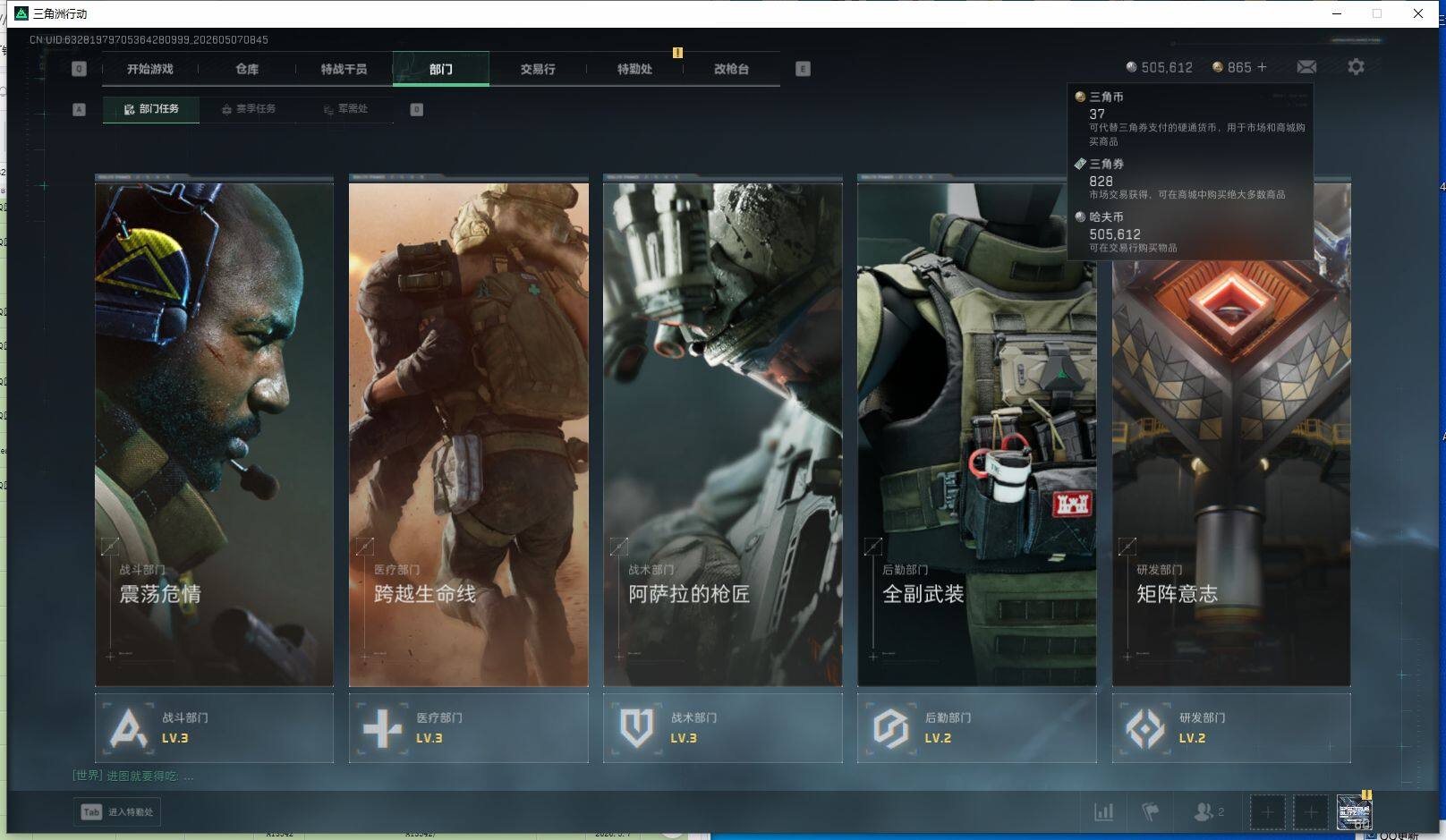The image size is (1446, 840).
Task: Open the 赛季任务 sub-tab
Action: click(249, 109)
